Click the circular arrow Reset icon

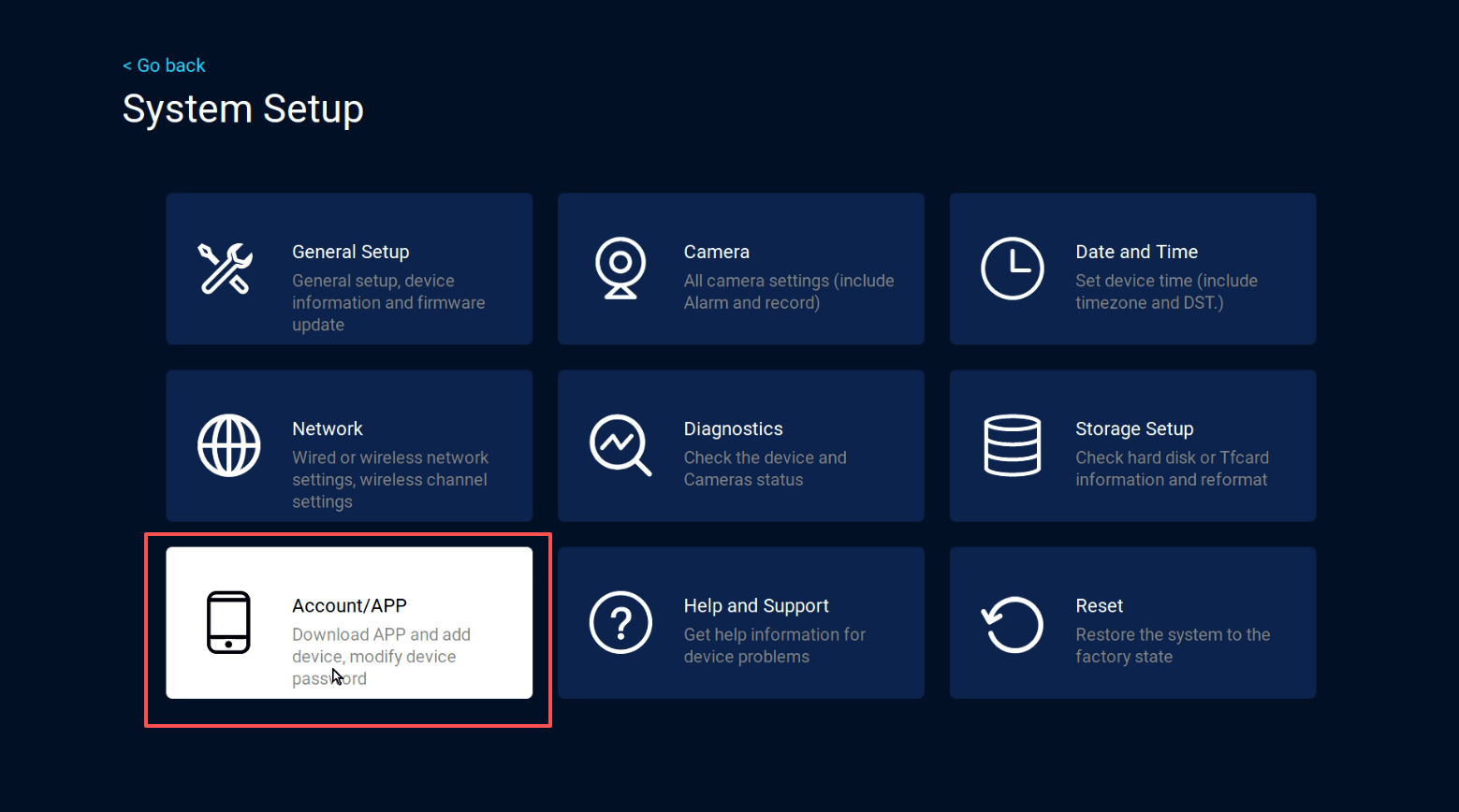(1012, 624)
